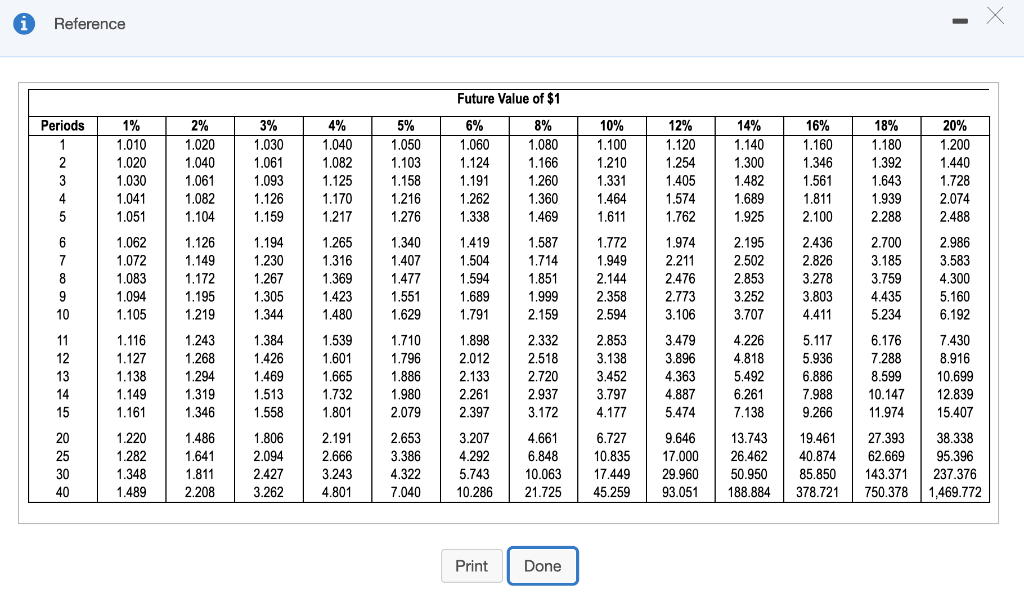Click the 14% column header
The width and height of the screenshot is (1024, 594).
click(749, 125)
